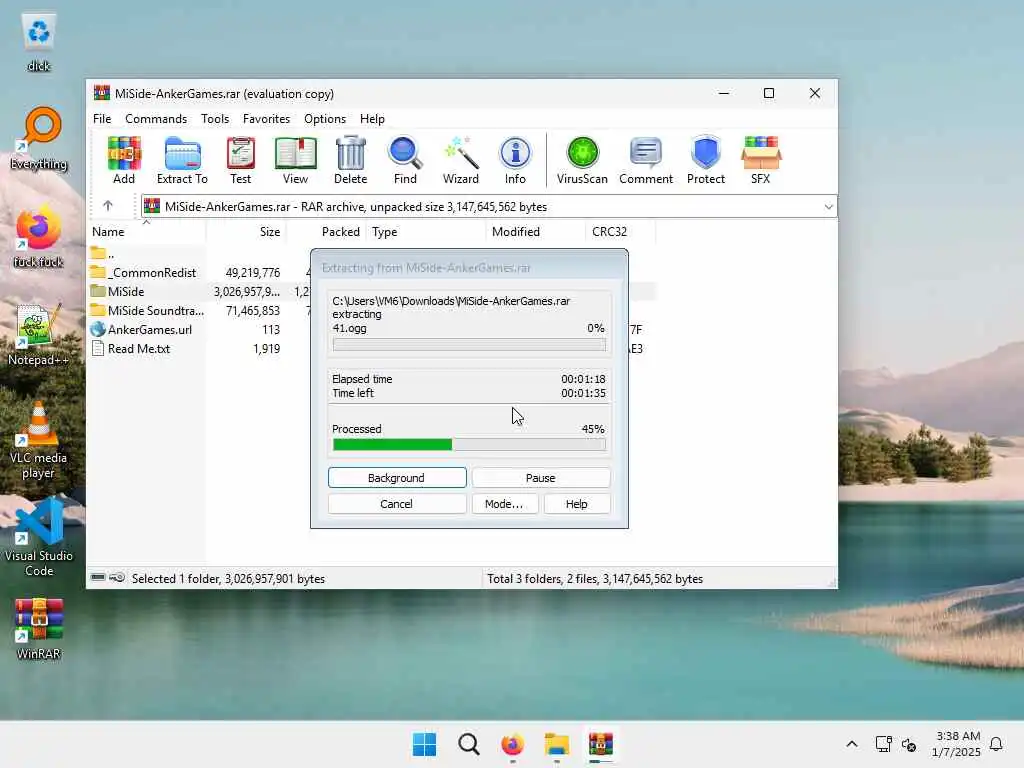1024x768 pixels.
Task: Open File Explorer from taskbar
Action: pyautogui.click(x=557, y=744)
